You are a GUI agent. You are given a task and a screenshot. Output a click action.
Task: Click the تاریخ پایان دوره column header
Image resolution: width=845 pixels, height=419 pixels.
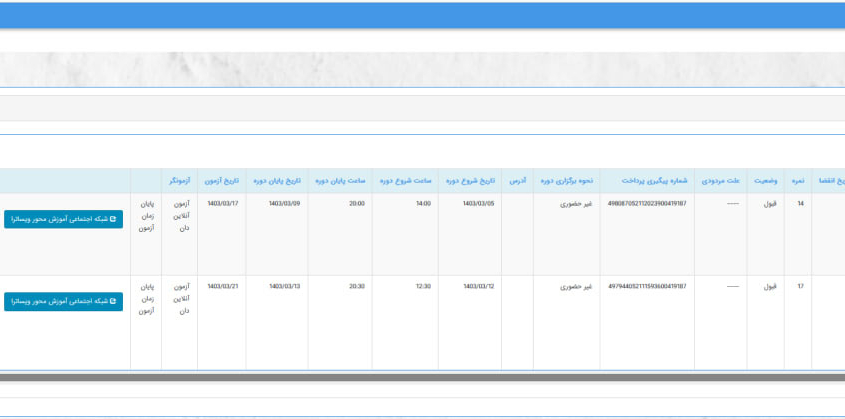(x=277, y=181)
